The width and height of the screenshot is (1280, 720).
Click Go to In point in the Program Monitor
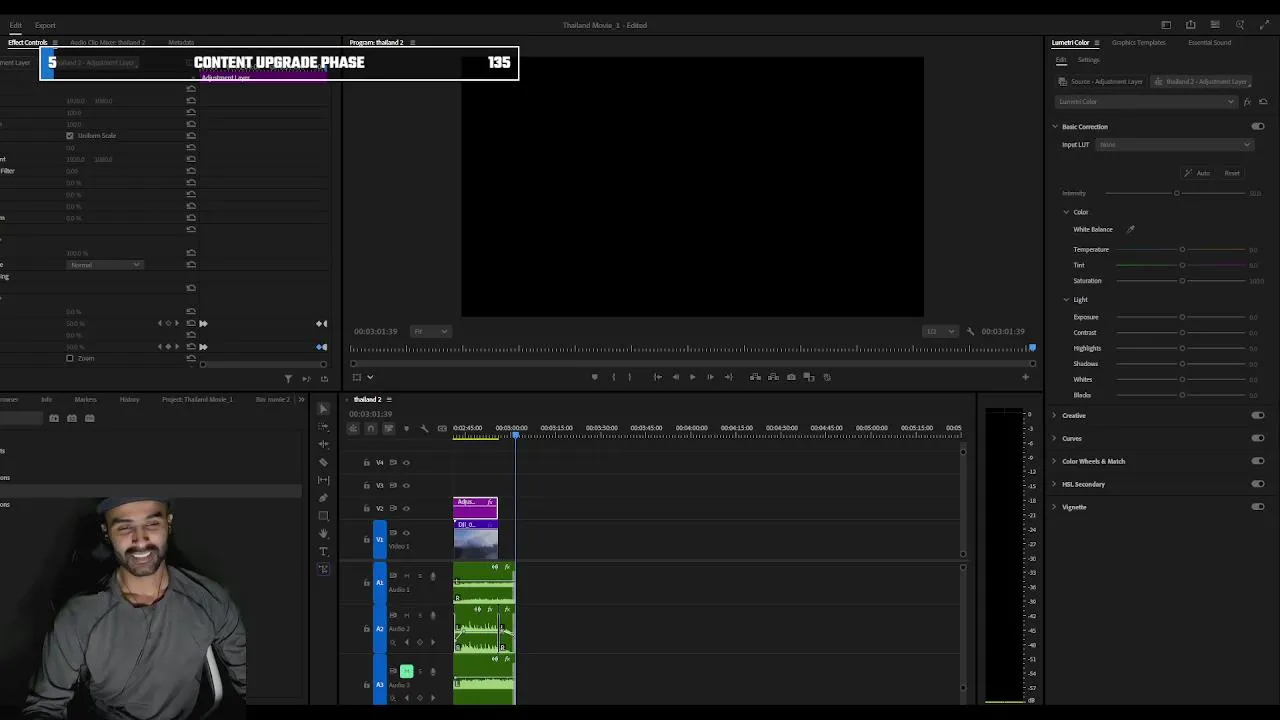coord(657,377)
